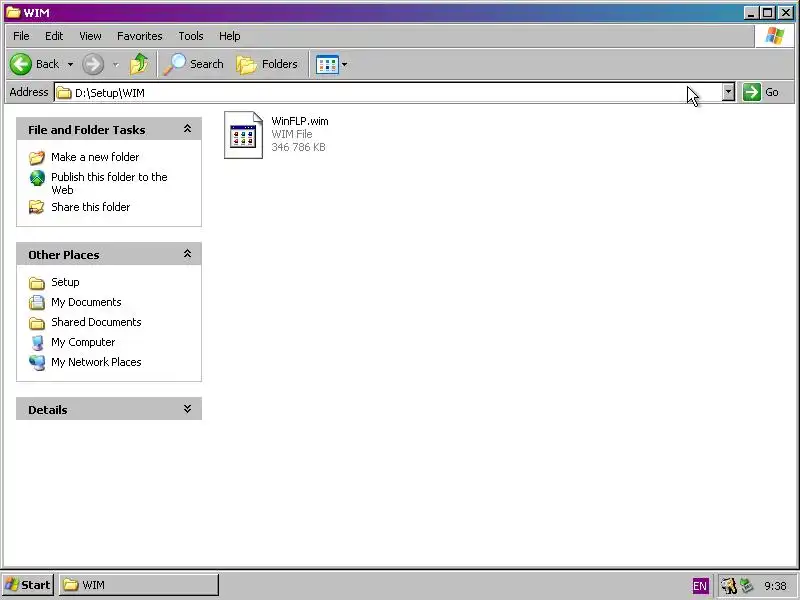
Task: Click the Start button
Action: tap(28, 585)
